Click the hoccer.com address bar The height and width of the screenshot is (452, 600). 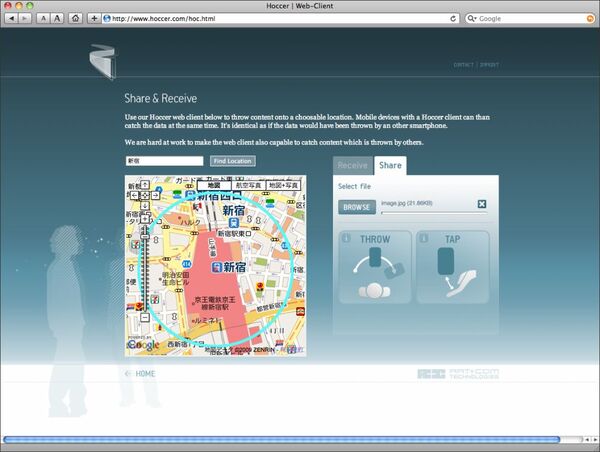coord(279,18)
